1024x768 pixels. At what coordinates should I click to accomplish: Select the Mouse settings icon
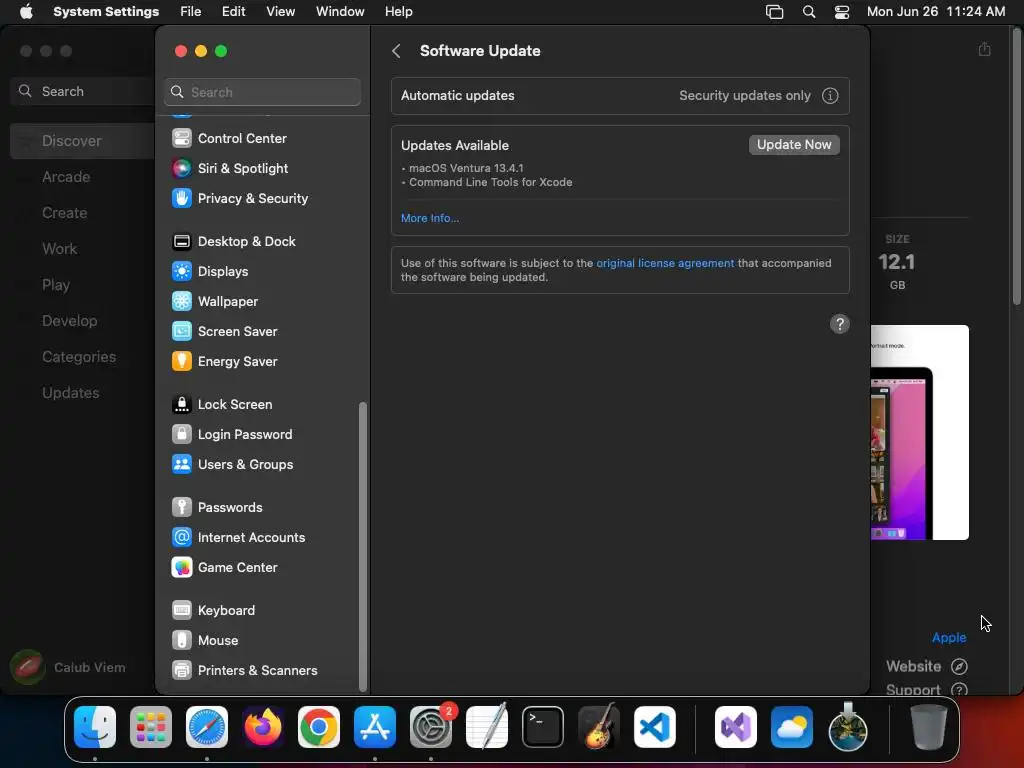click(182, 641)
